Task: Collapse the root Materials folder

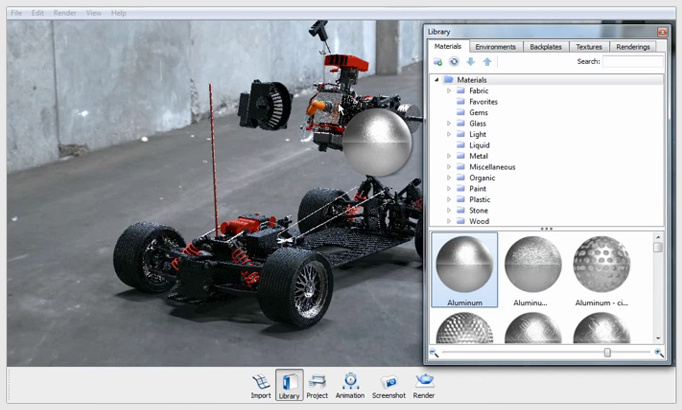Action: tap(437, 80)
